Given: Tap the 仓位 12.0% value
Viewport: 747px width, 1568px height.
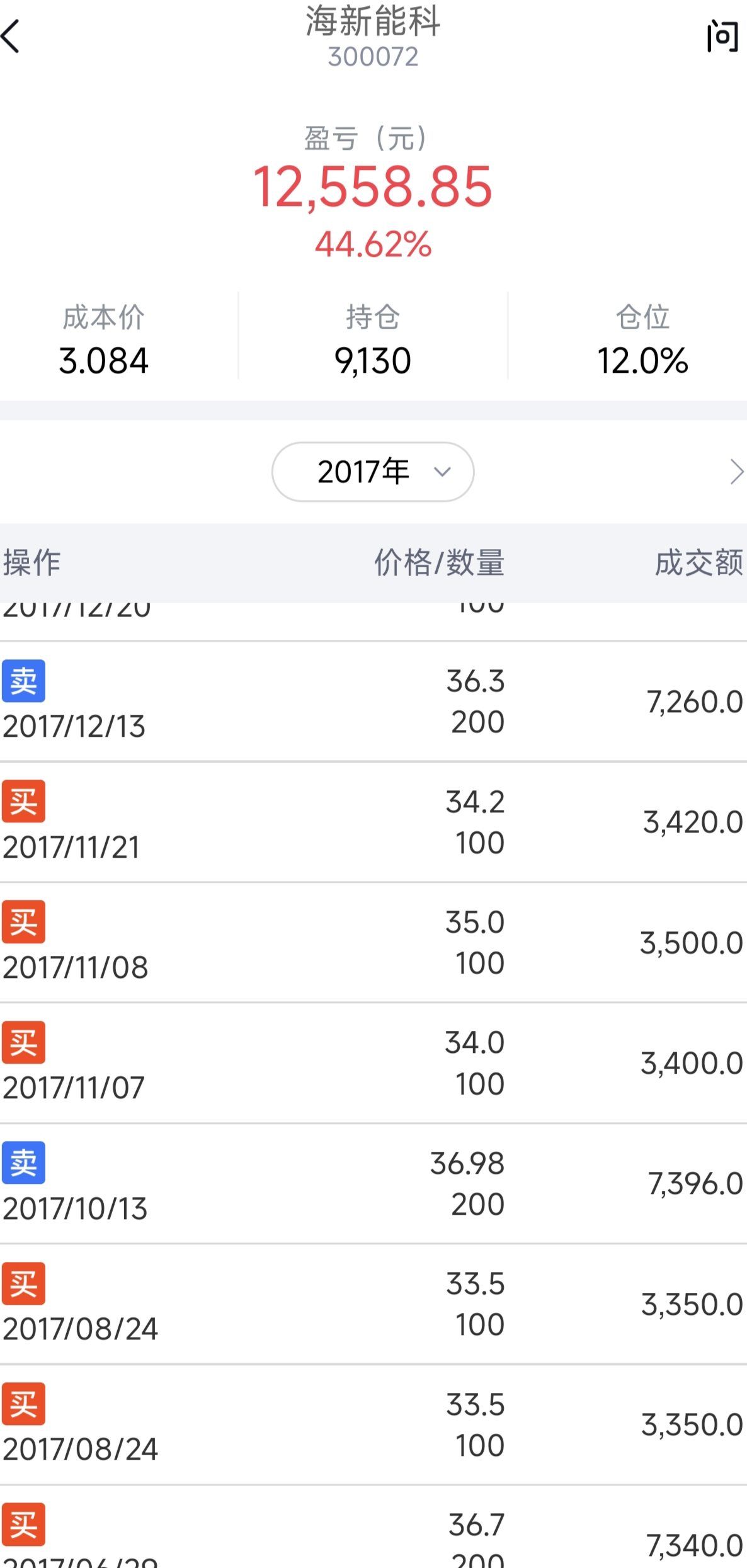Looking at the screenshot, I should pyautogui.click(x=642, y=361).
